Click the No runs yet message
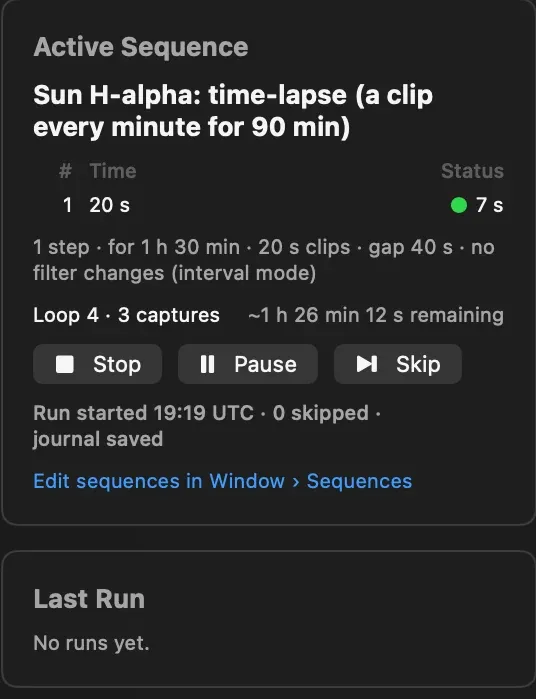The height and width of the screenshot is (699, 536). [91, 643]
